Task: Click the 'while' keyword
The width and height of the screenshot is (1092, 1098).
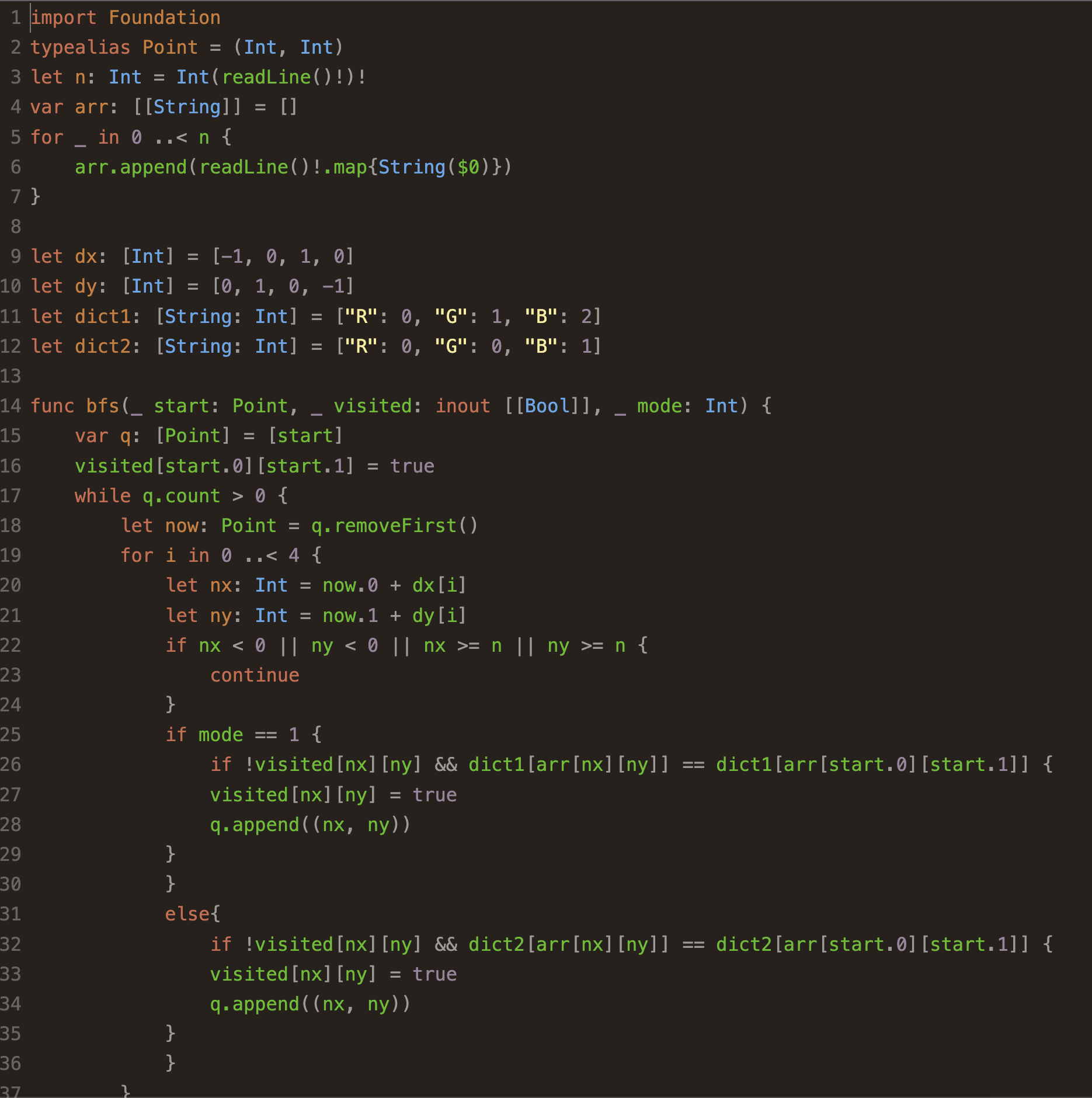Action: (x=103, y=496)
